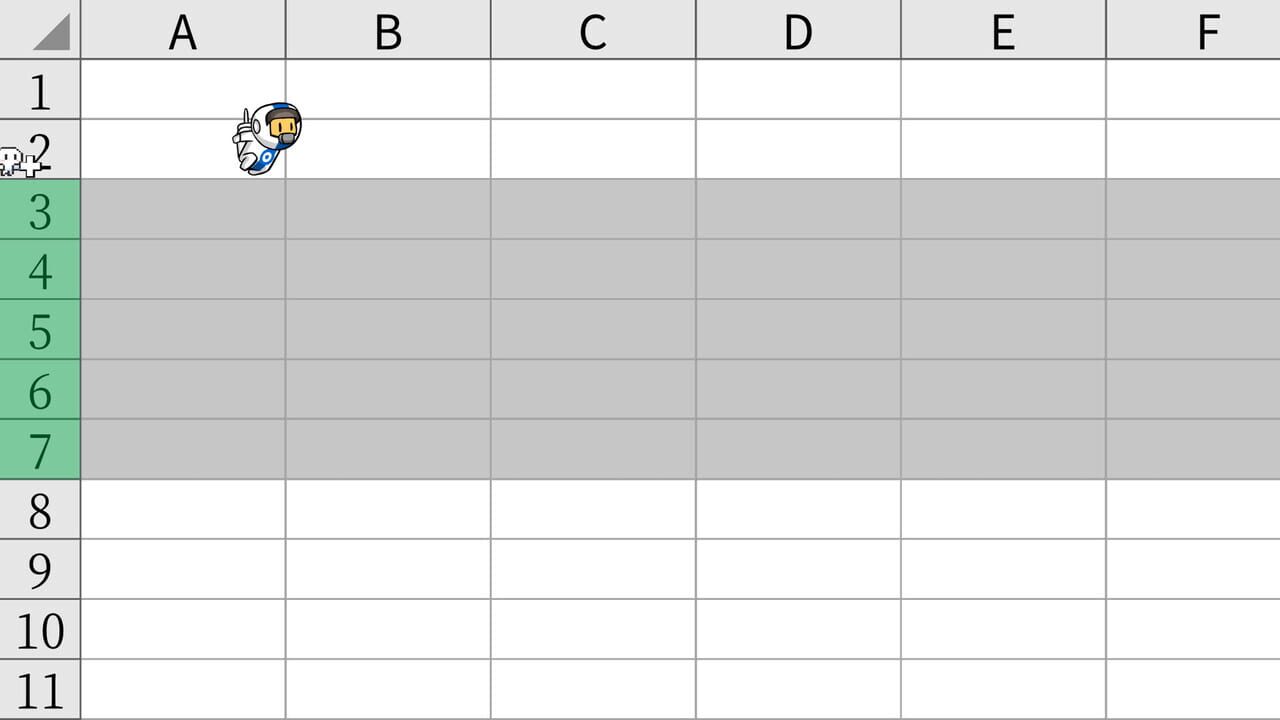1280x720 pixels.
Task: Click the astronaut mascot image
Action: [267, 138]
